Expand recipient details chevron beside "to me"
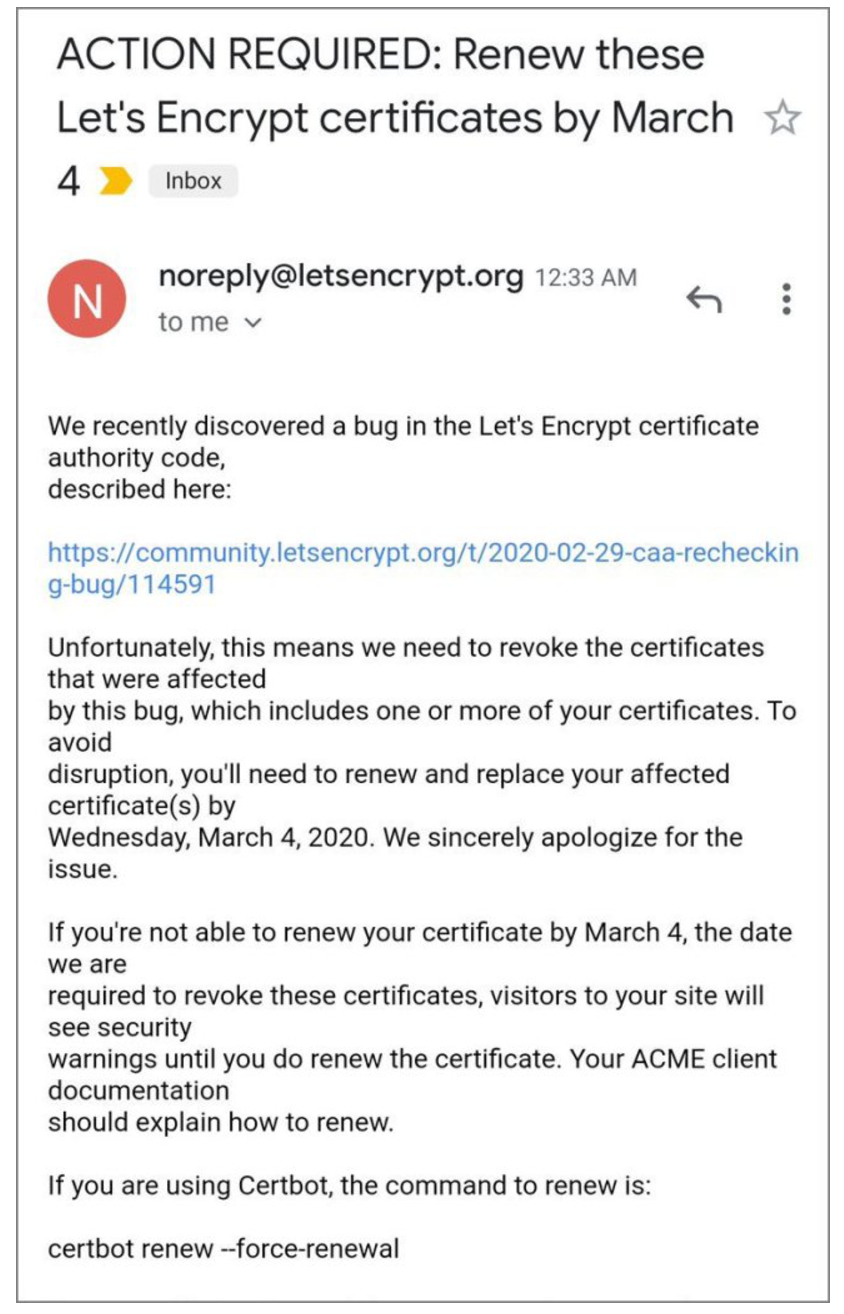 click(253, 323)
